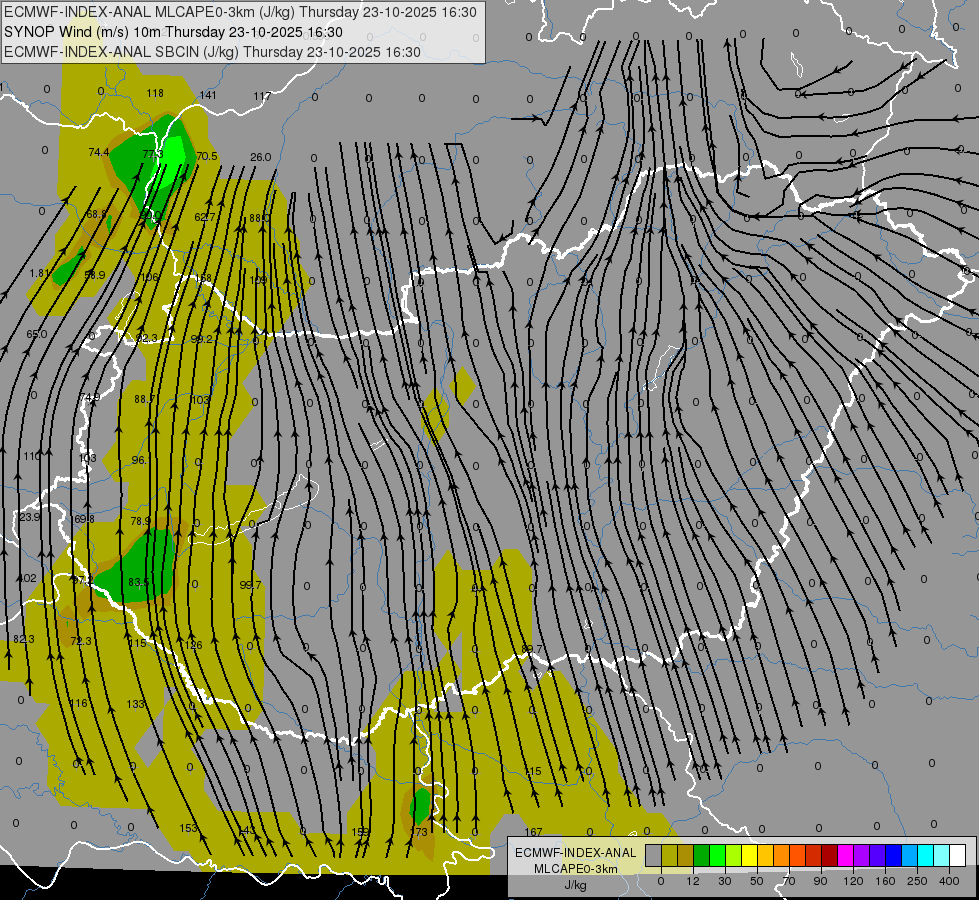
Task: Pick the deep blue legend swatch
Action: [894, 855]
